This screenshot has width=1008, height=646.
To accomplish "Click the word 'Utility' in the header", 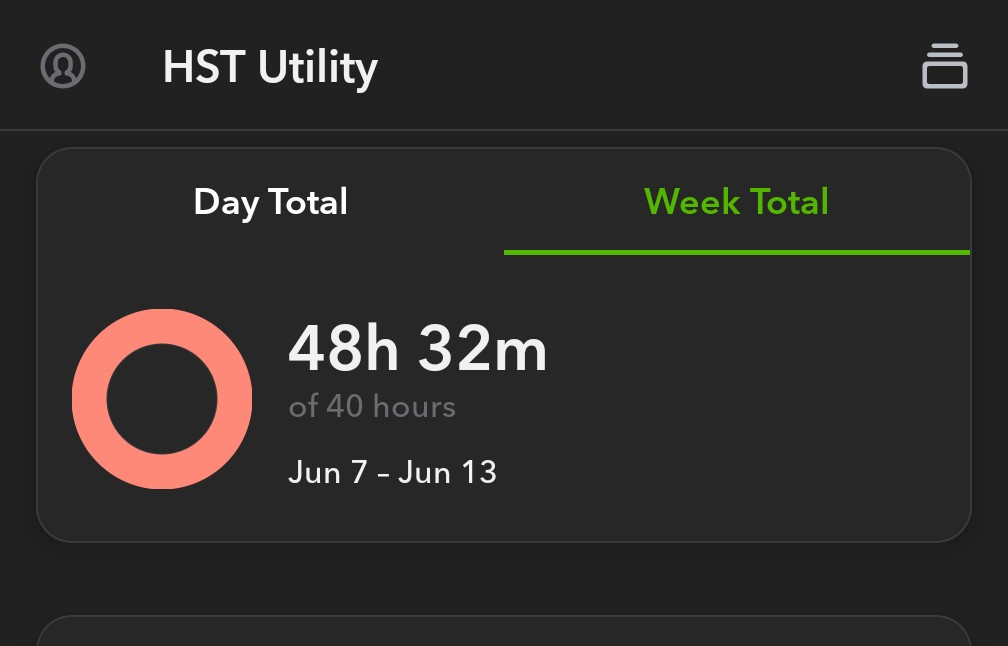I will 318,67.
